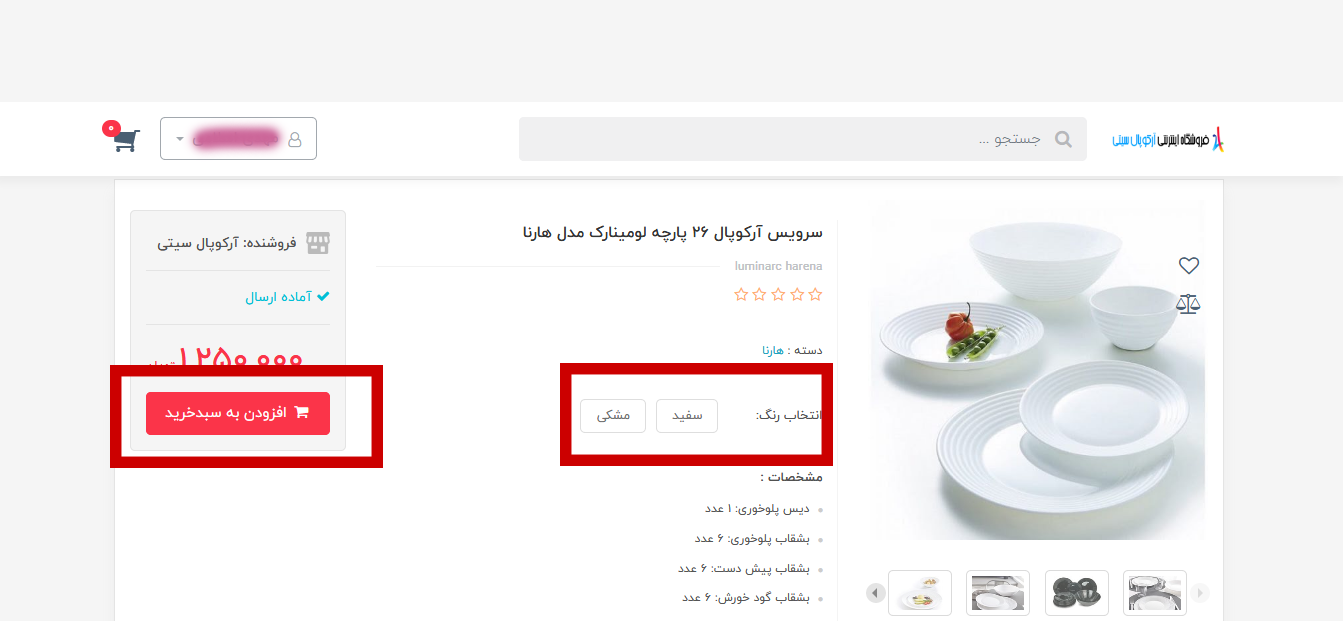Open the shopping cart icon
The width and height of the screenshot is (1343, 621).
click(x=126, y=139)
